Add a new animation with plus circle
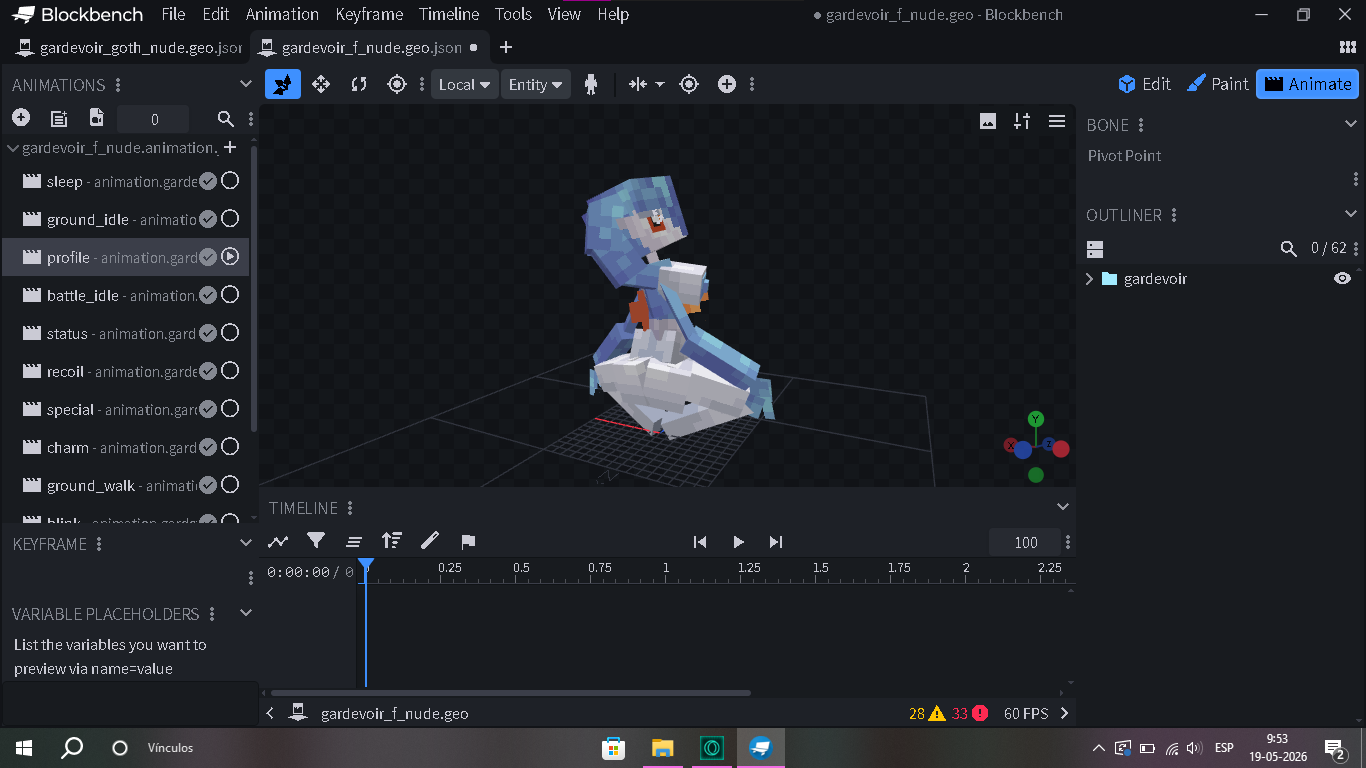 pos(21,118)
